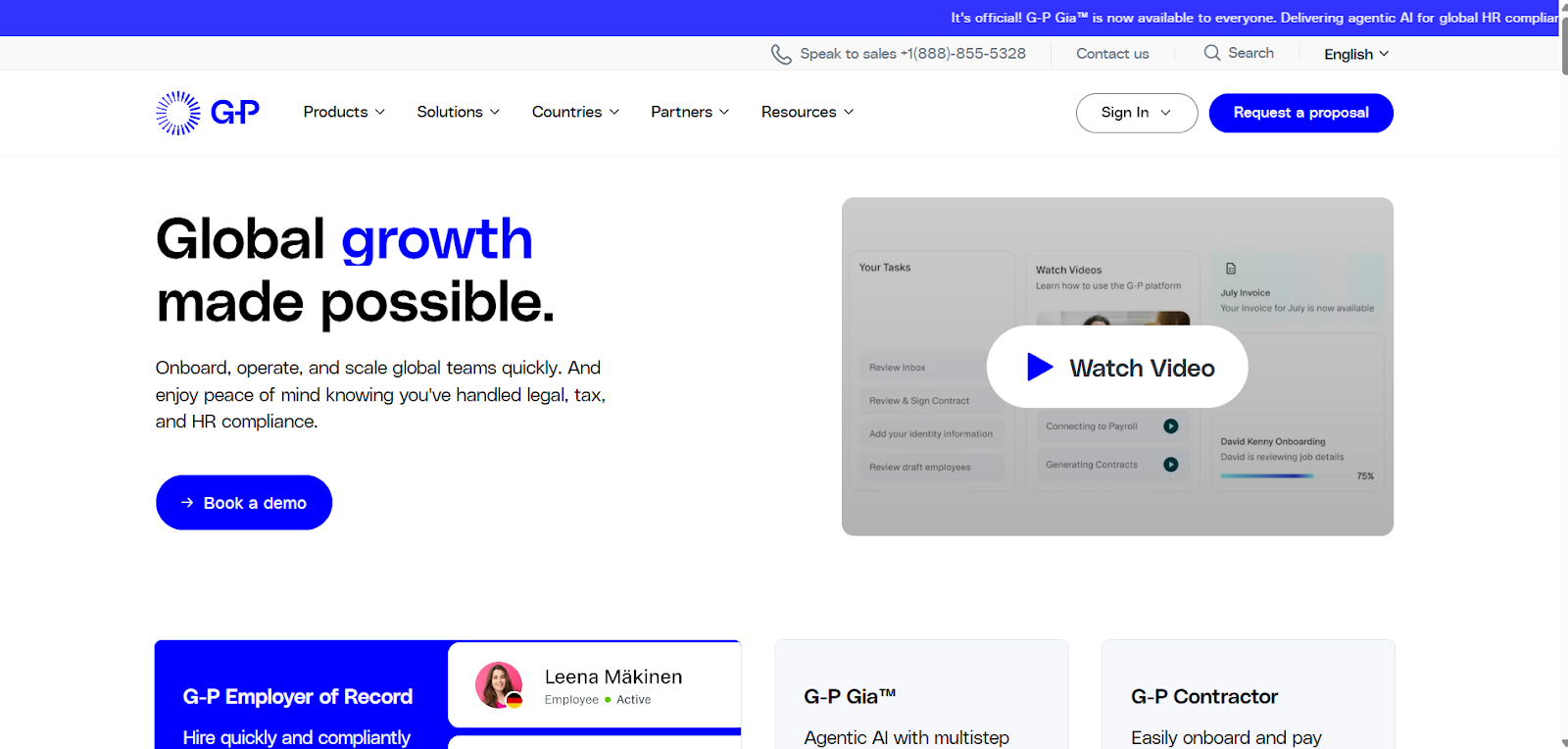Click the Your Tasks heading
1568x749 pixels.
click(885, 268)
